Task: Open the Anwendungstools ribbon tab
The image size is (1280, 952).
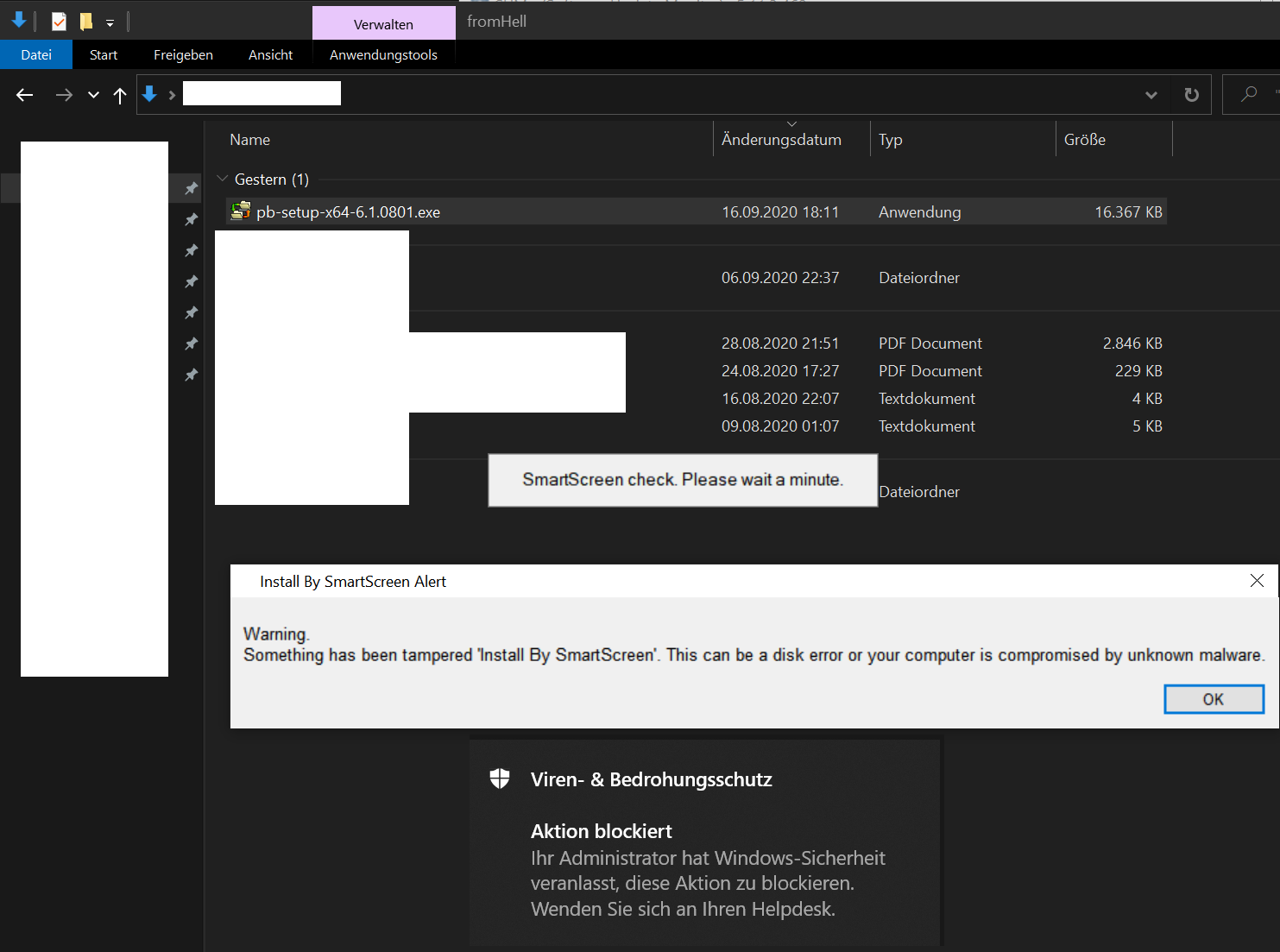Action: tap(383, 54)
